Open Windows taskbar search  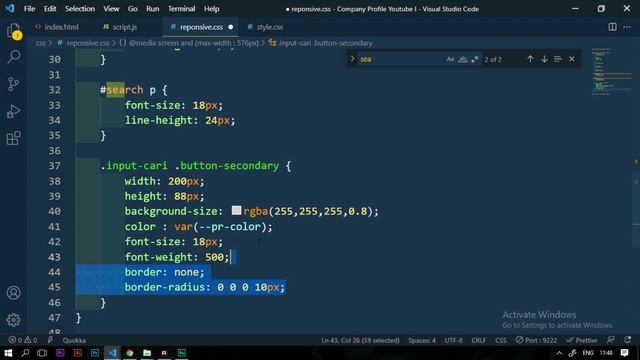click(x=25, y=353)
